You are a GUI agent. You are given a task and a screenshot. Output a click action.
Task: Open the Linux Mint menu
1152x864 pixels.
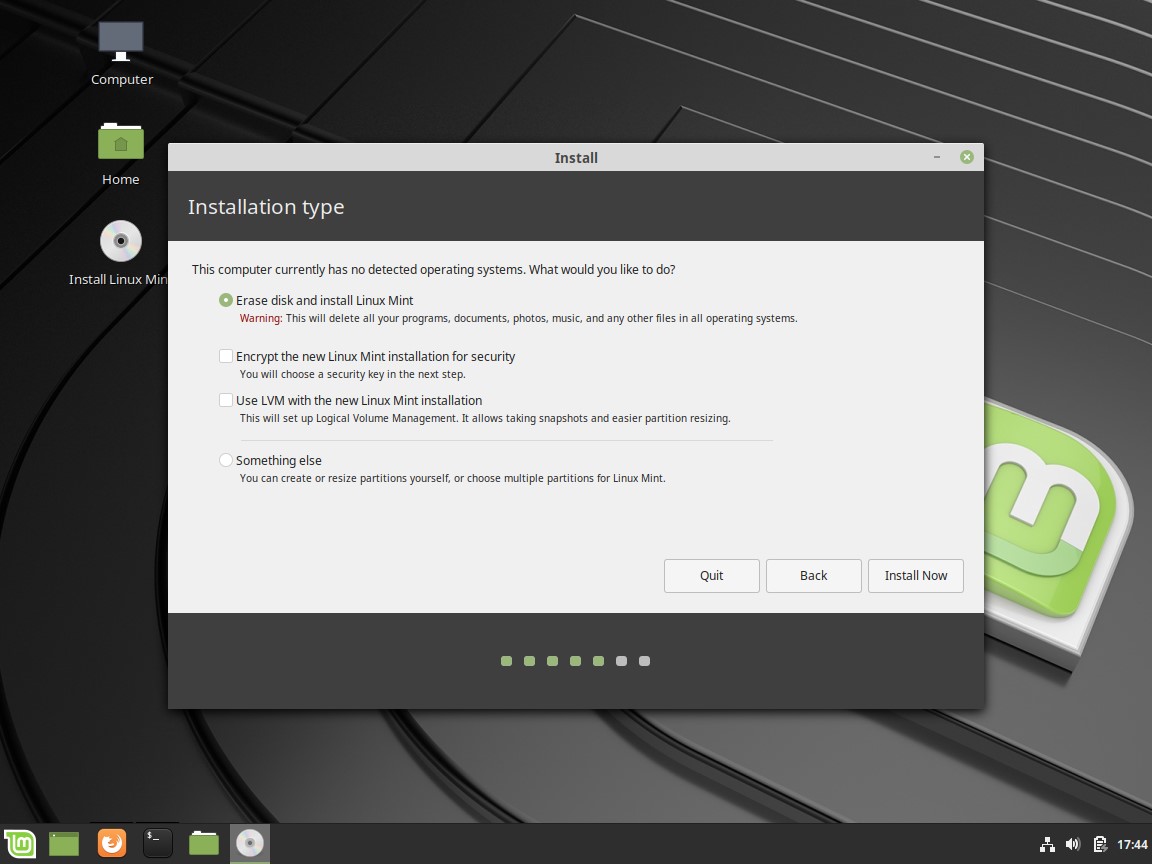20,843
